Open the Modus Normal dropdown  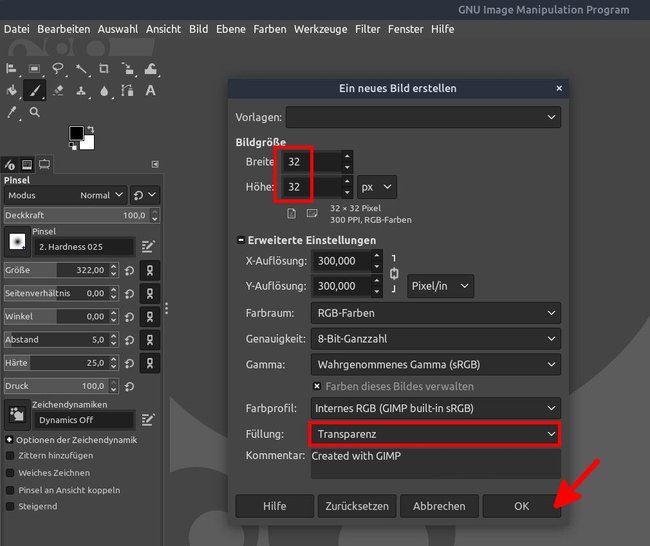coord(65,195)
